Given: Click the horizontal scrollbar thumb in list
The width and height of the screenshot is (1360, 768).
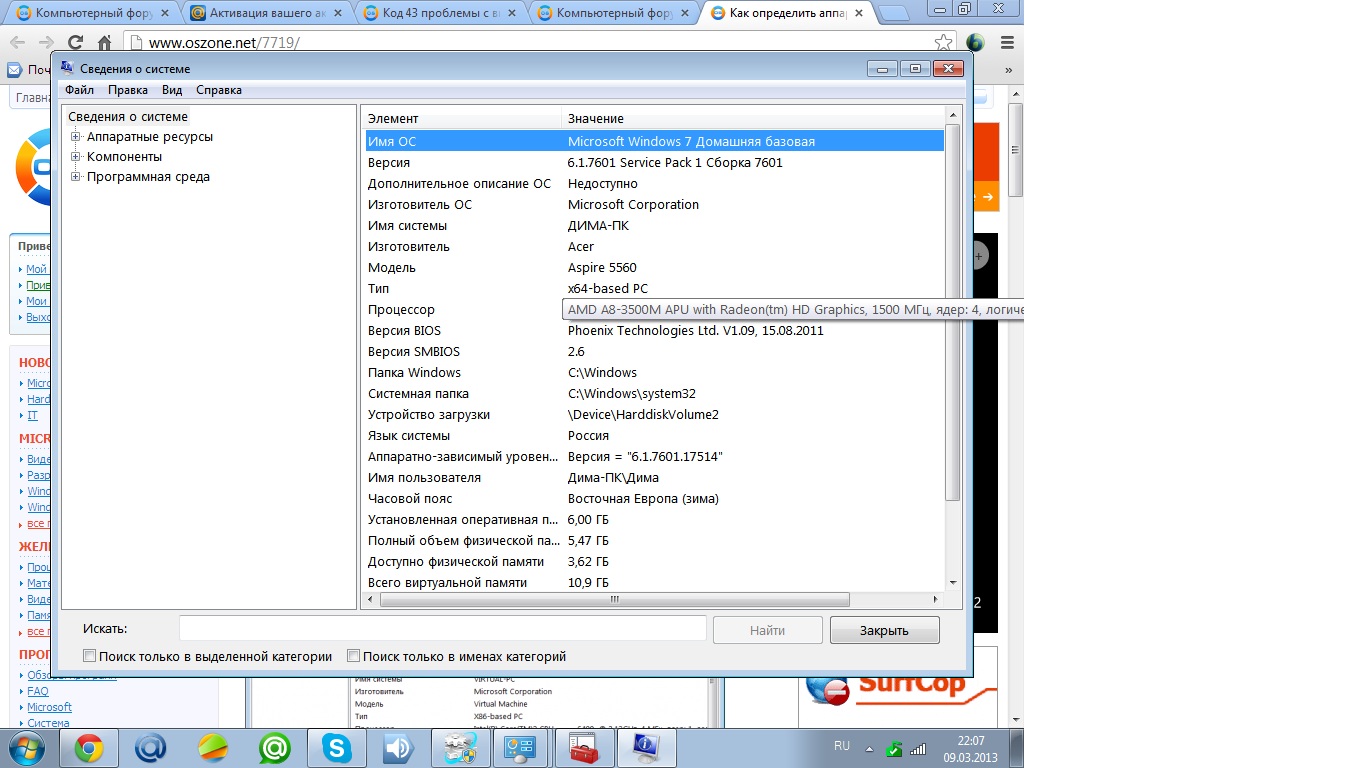Looking at the screenshot, I should pyautogui.click(x=615, y=600).
